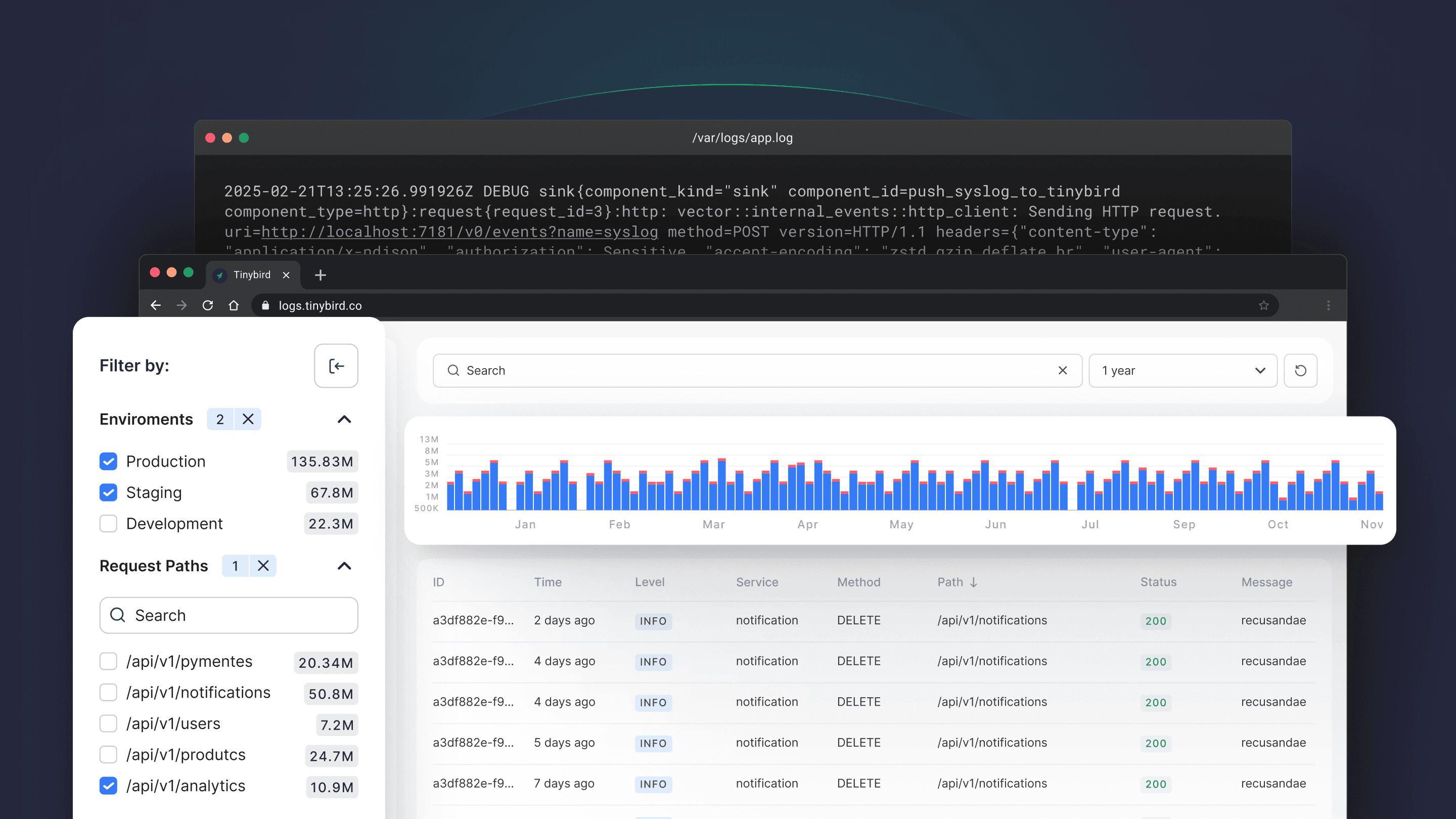Click the Request Paths search field
Image resolution: width=1456 pixels, height=819 pixels.
pyautogui.click(x=229, y=615)
